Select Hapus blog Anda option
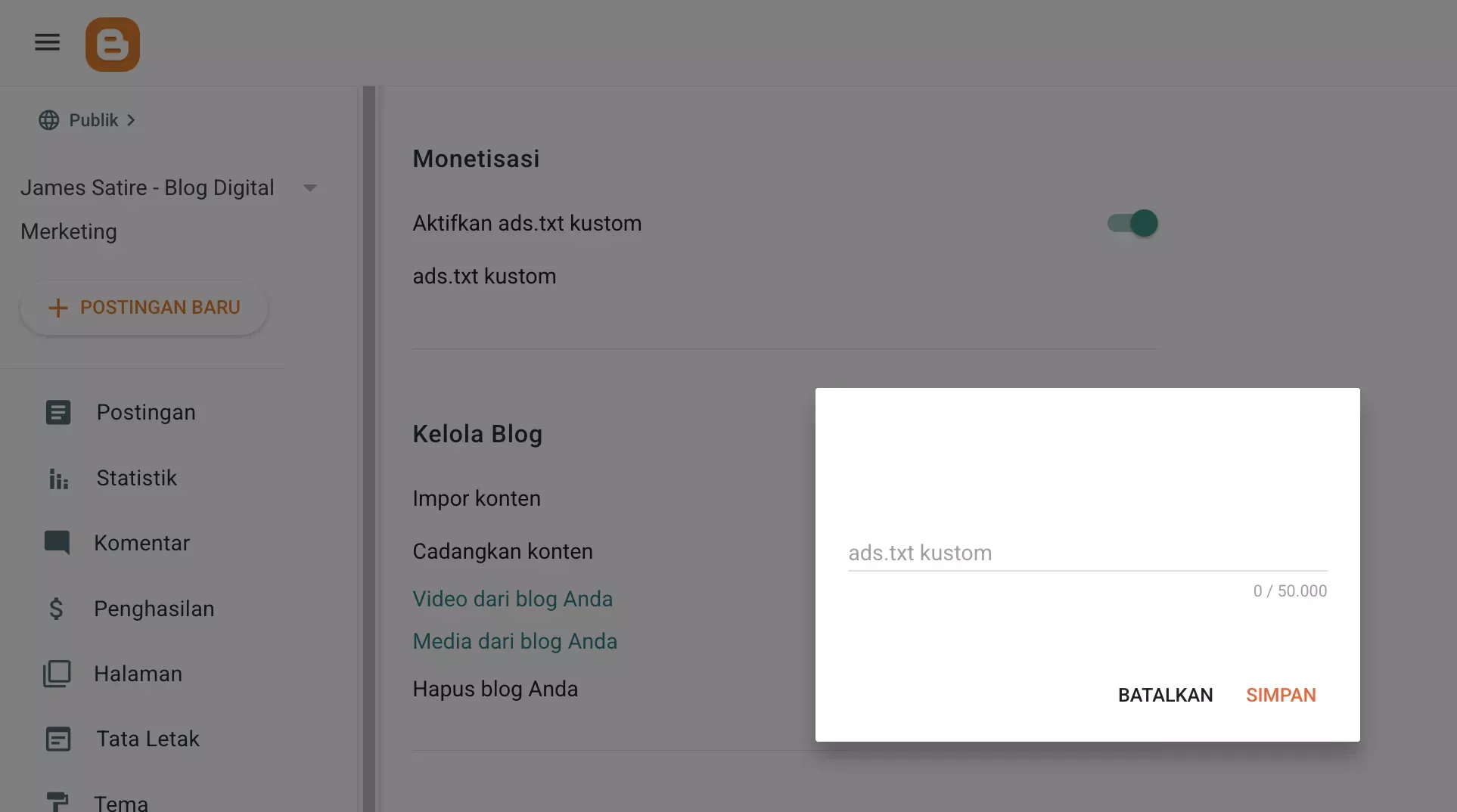This screenshot has width=1457, height=812. [496, 689]
